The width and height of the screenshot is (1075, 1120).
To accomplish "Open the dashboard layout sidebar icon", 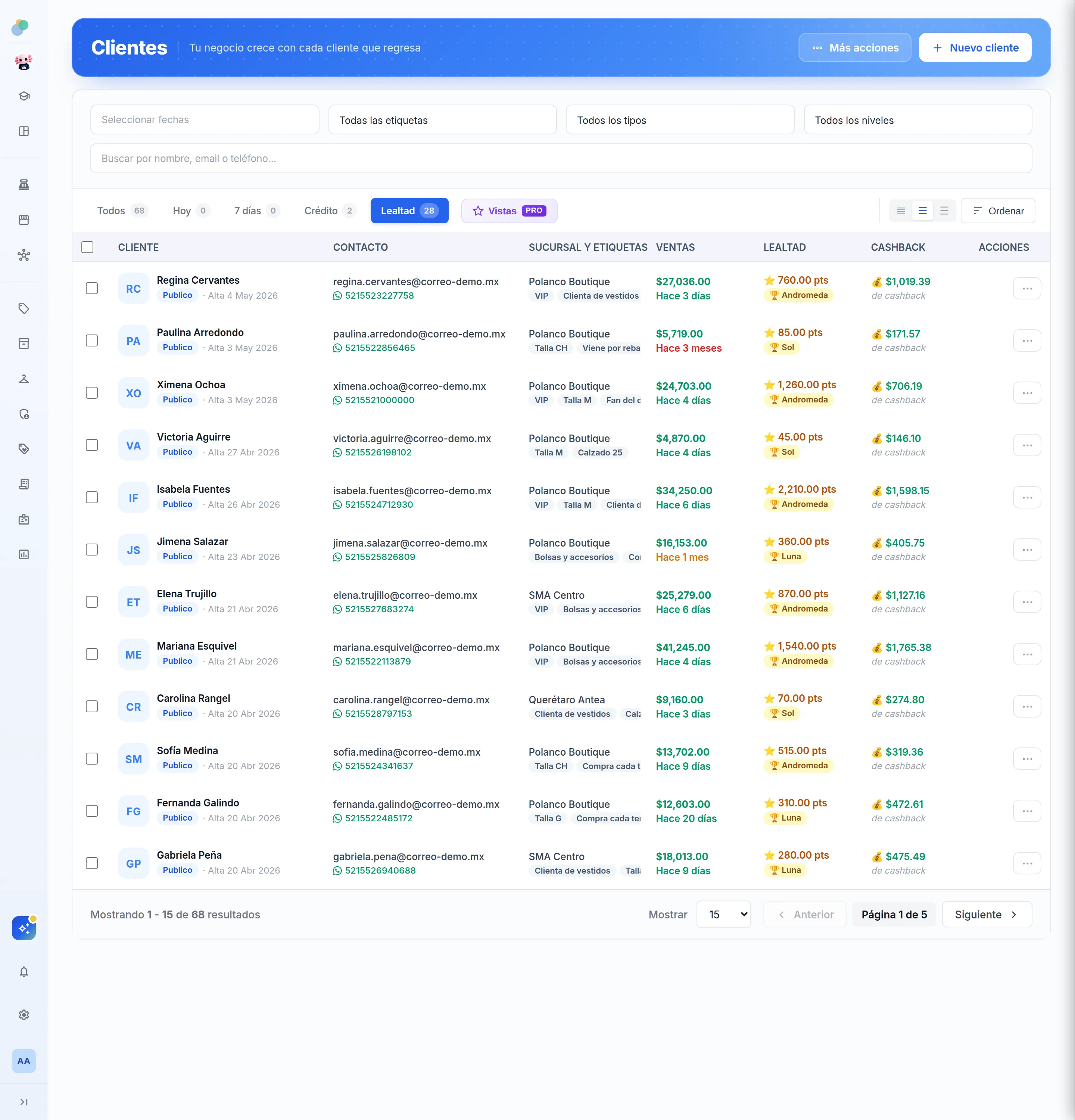I will (x=24, y=131).
